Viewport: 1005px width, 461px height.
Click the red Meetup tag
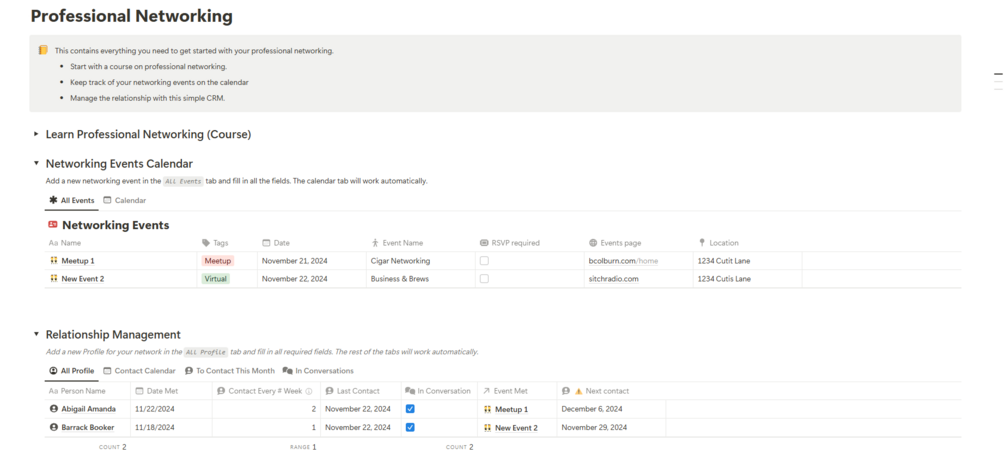[217, 261]
